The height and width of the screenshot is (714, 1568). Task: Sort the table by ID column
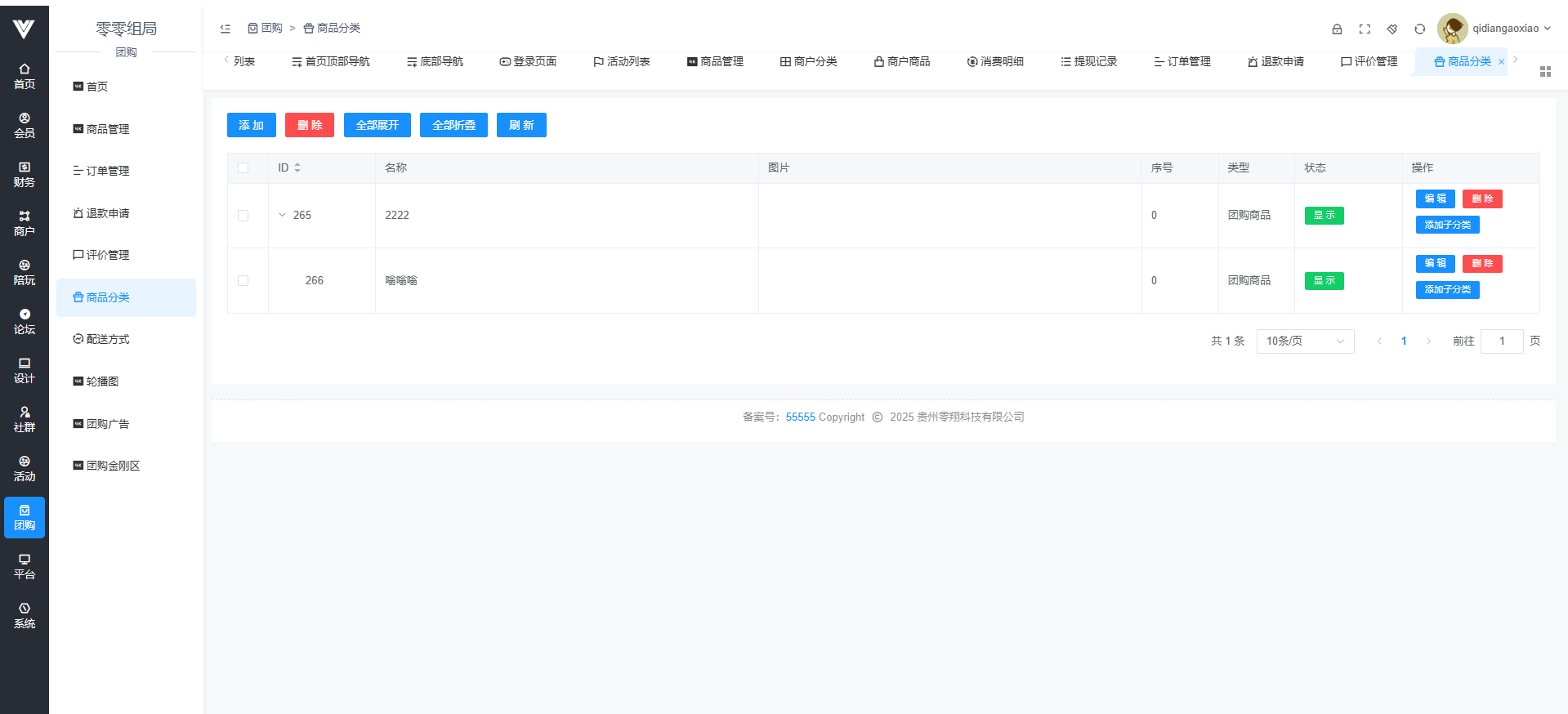(297, 167)
